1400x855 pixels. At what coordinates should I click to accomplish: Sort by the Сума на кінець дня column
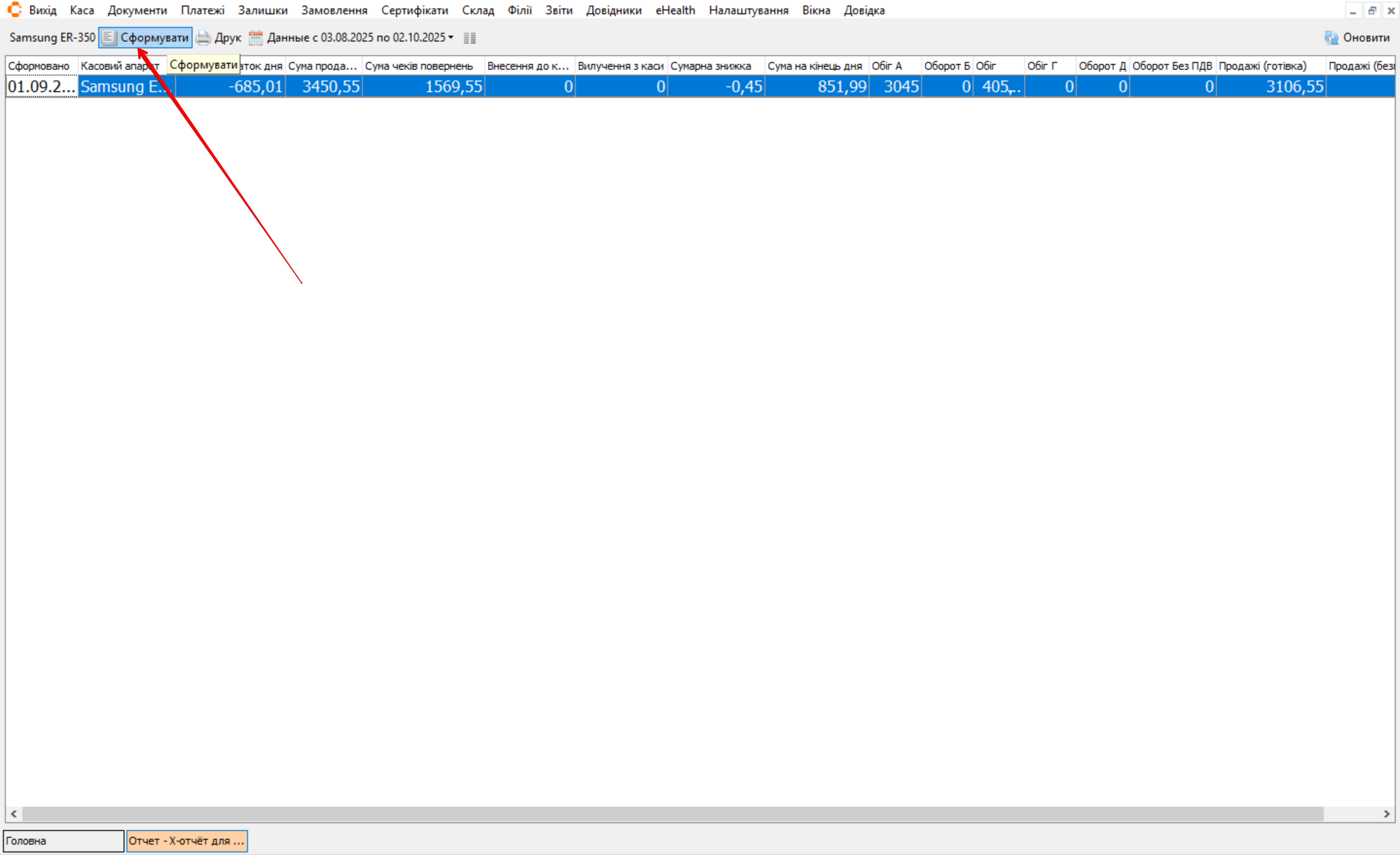(814, 66)
